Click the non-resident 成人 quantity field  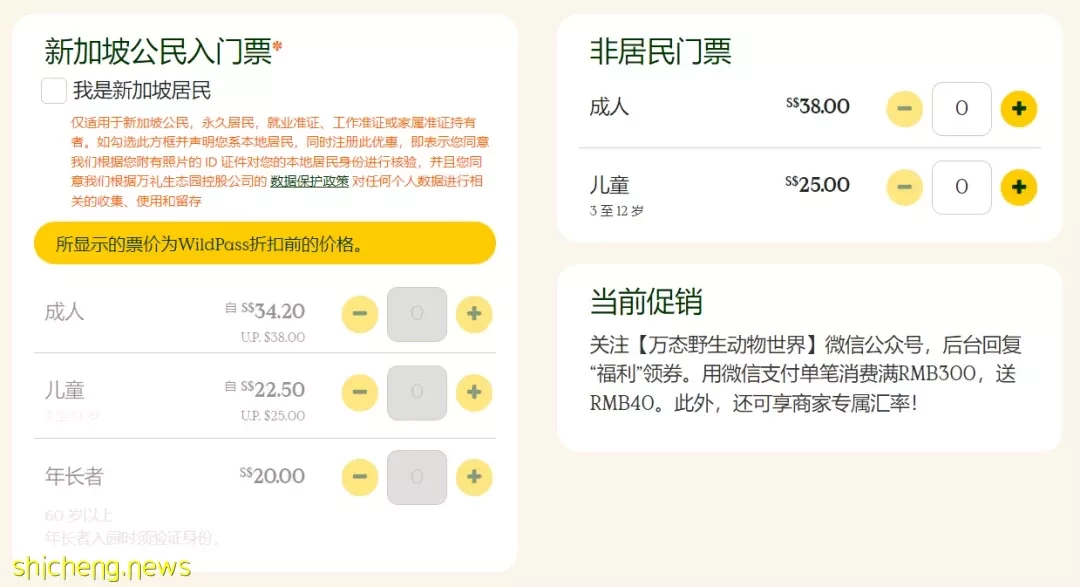tap(962, 109)
